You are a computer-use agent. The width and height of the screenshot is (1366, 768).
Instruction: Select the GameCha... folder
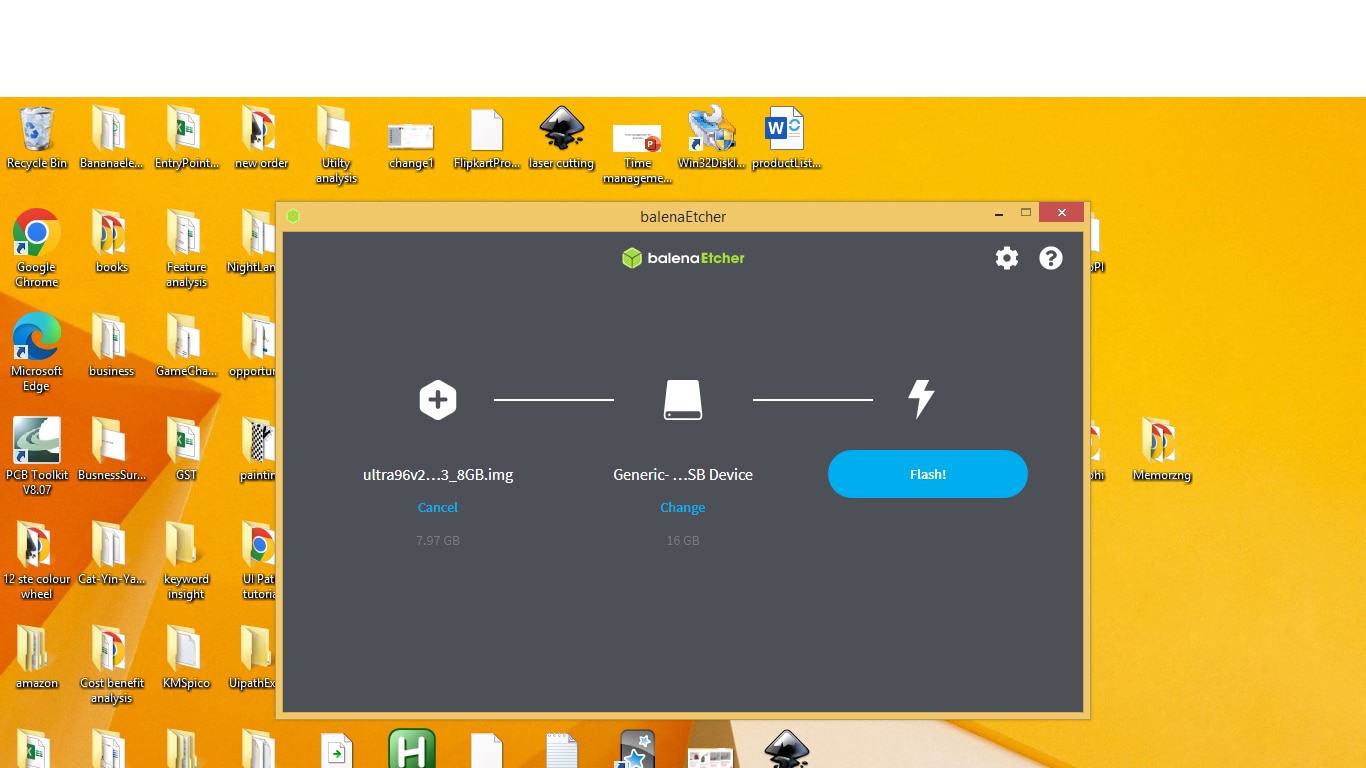(x=186, y=345)
